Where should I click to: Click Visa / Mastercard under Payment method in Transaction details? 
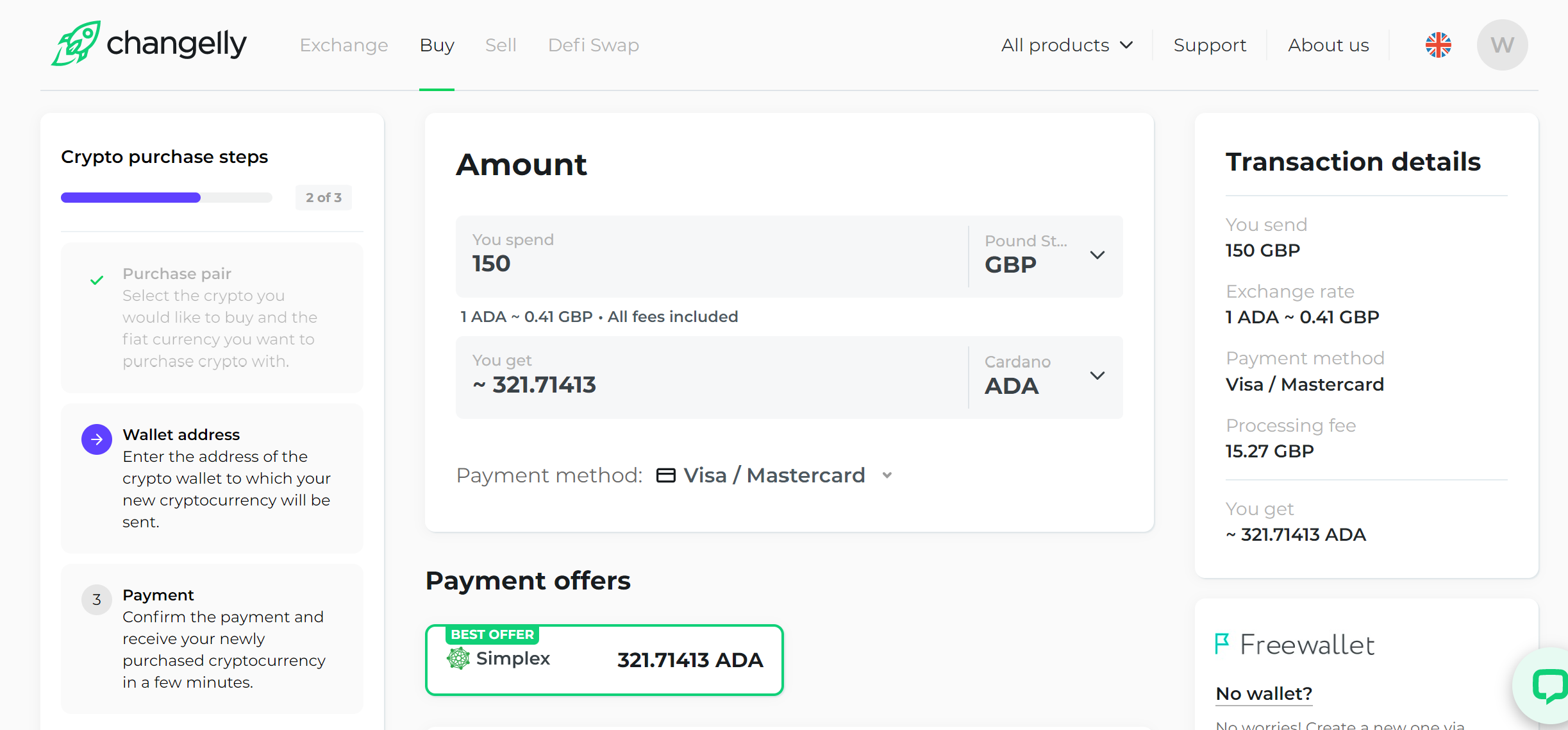[x=1305, y=384]
